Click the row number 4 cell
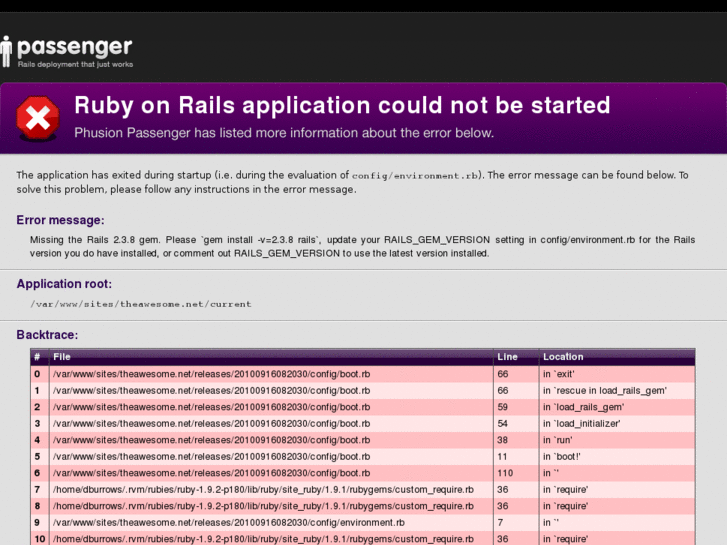Screen dimensions: 727x545 click(37, 440)
